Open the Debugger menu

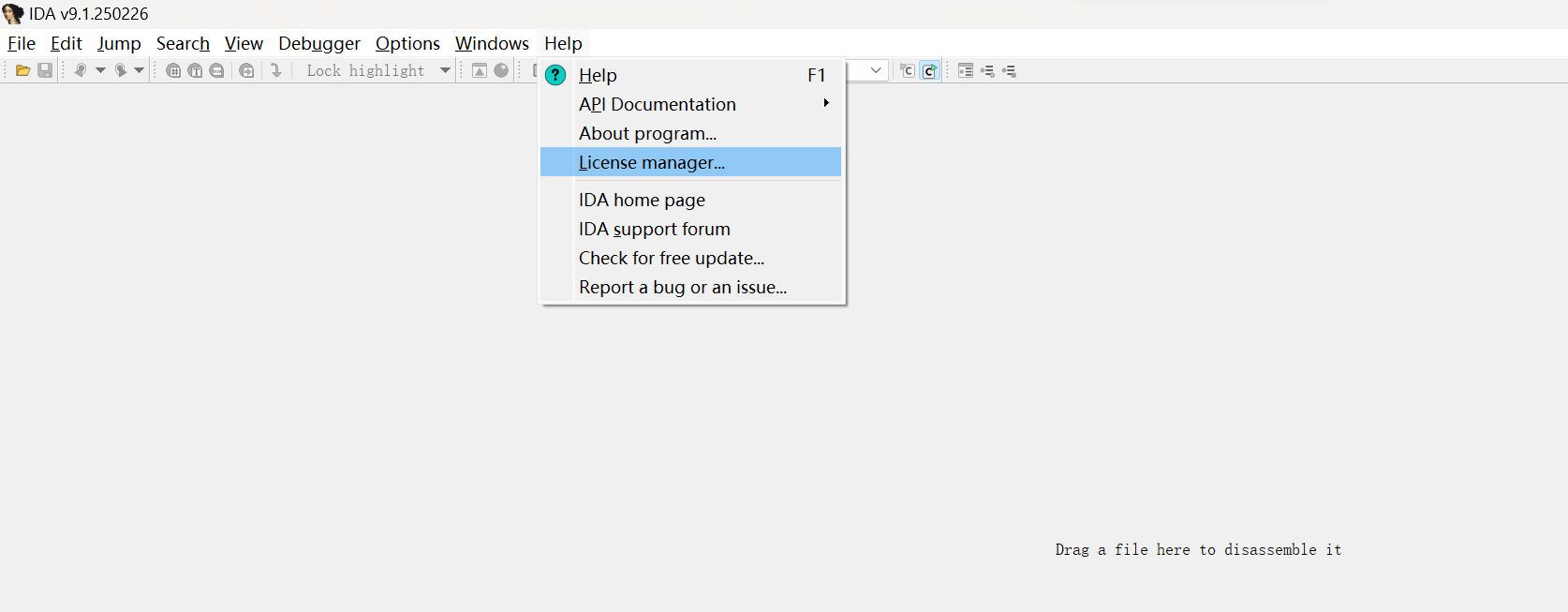tap(319, 43)
